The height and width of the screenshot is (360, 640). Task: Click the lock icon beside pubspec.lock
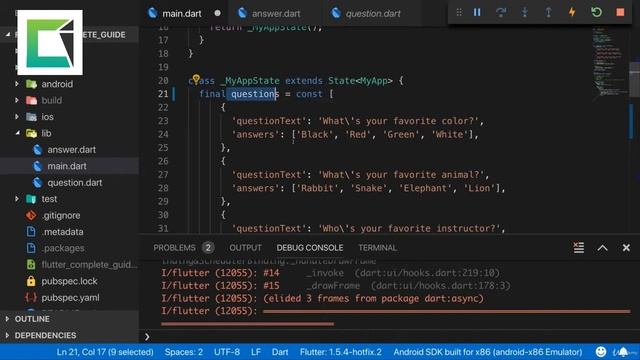(x=31, y=281)
